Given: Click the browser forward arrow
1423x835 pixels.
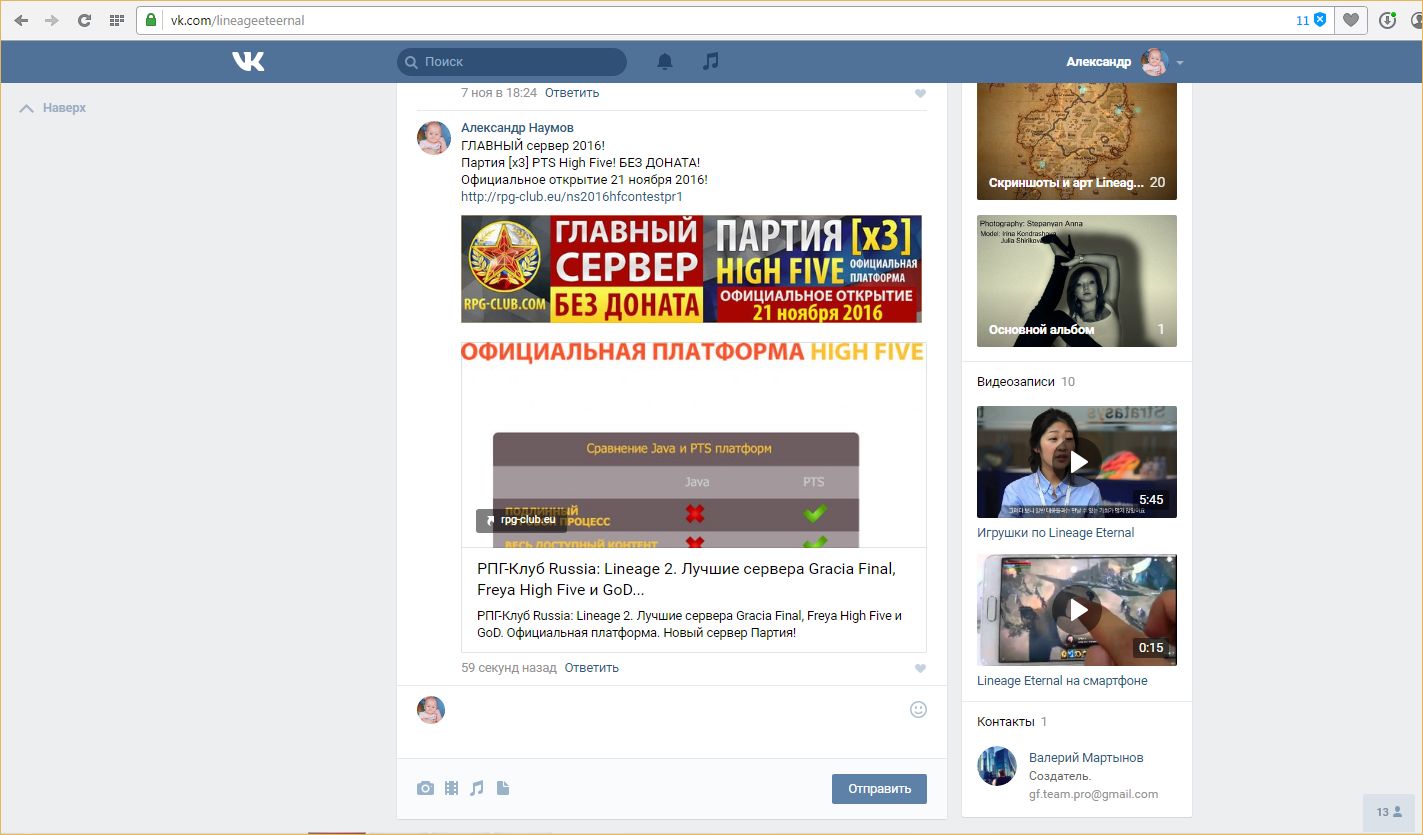Looking at the screenshot, I should [52, 20].
